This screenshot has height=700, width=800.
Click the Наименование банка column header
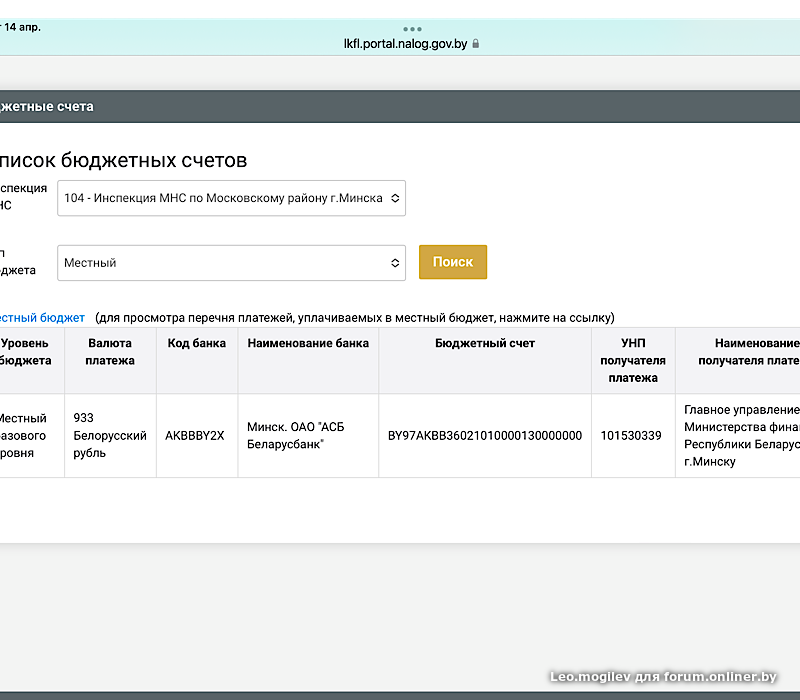[308, 343]
